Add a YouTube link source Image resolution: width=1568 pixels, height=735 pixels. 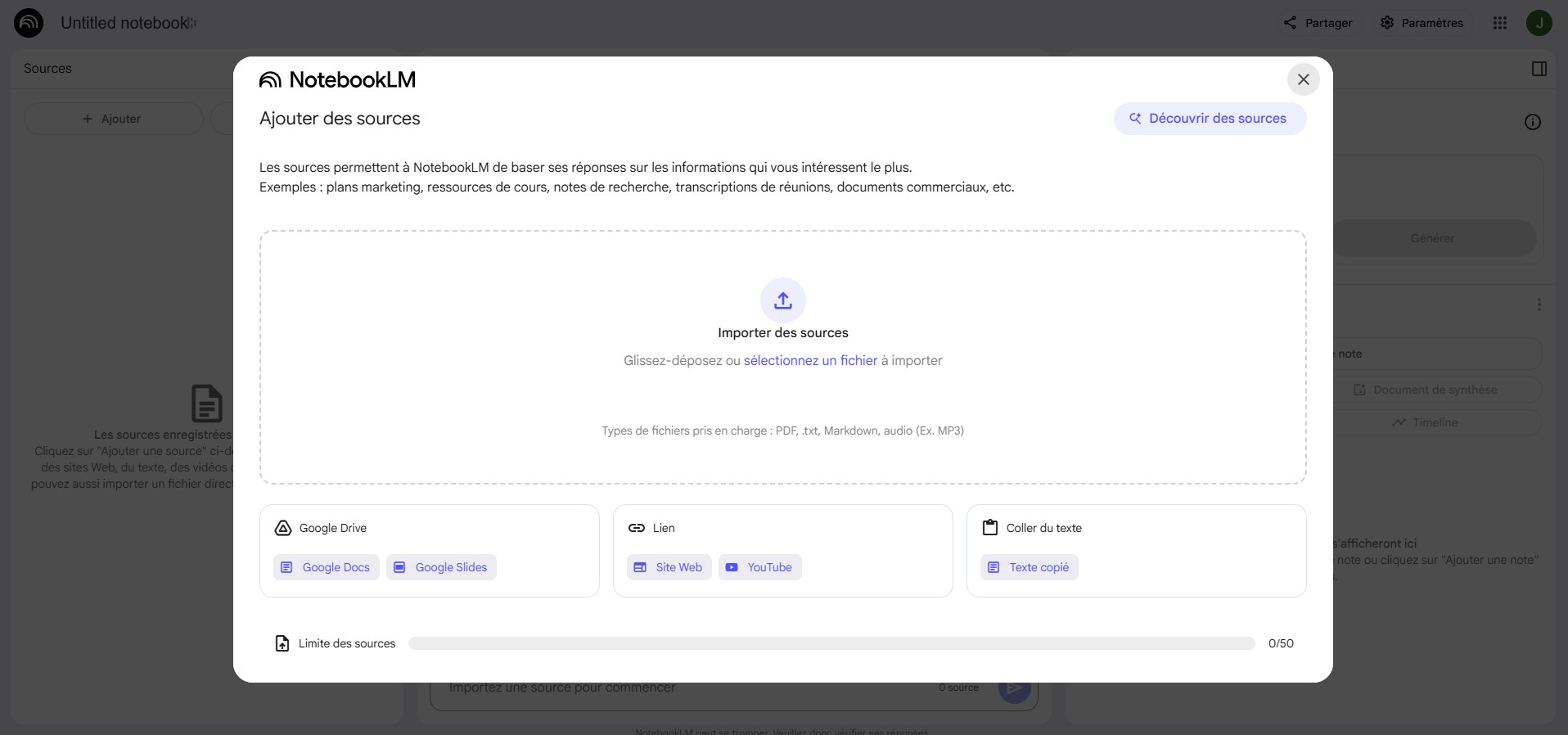tap(760, 567)
